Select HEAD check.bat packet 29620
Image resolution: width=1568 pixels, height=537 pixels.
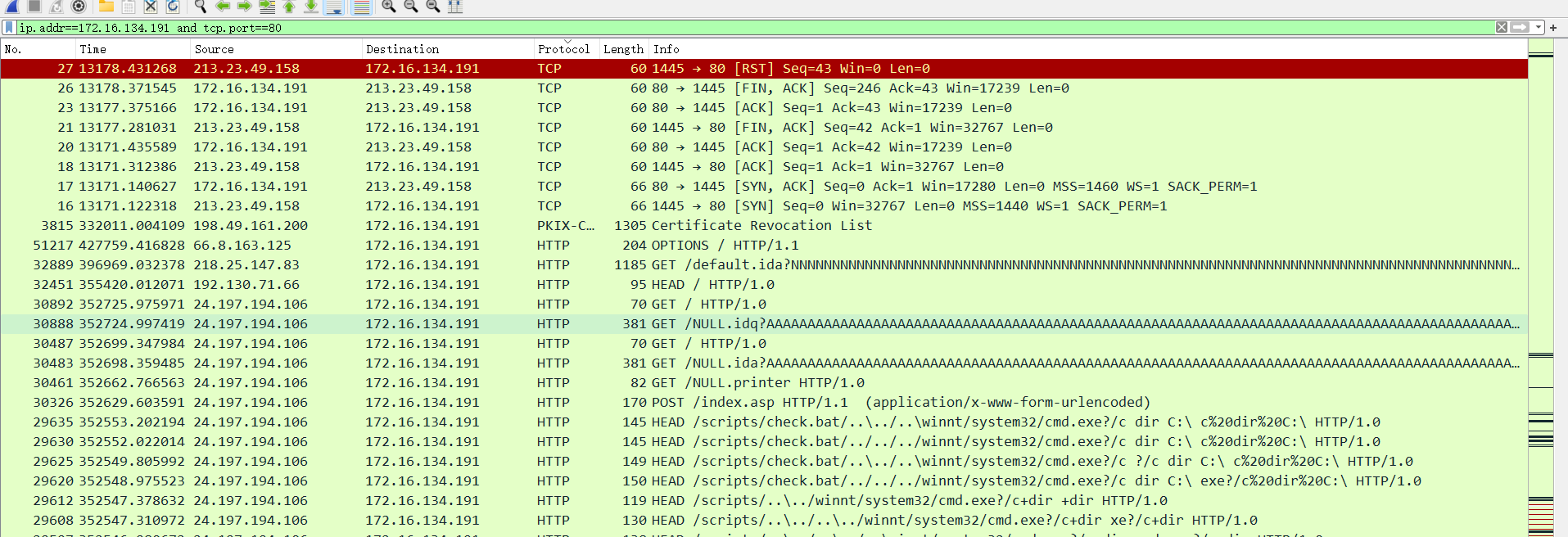point(764,481)
